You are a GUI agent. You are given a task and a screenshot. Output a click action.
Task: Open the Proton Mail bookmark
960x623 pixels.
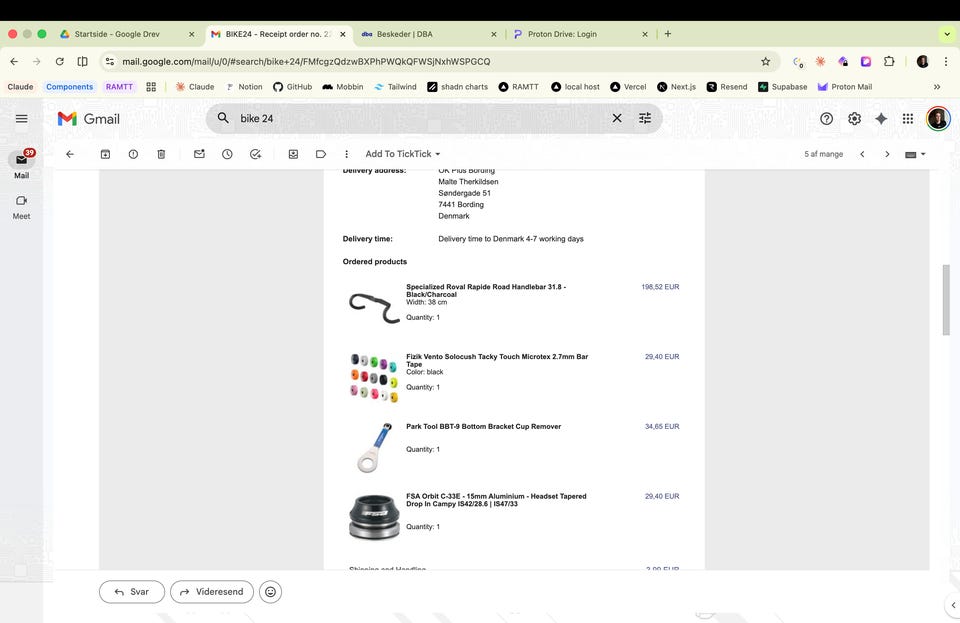[x=845, y=87]
